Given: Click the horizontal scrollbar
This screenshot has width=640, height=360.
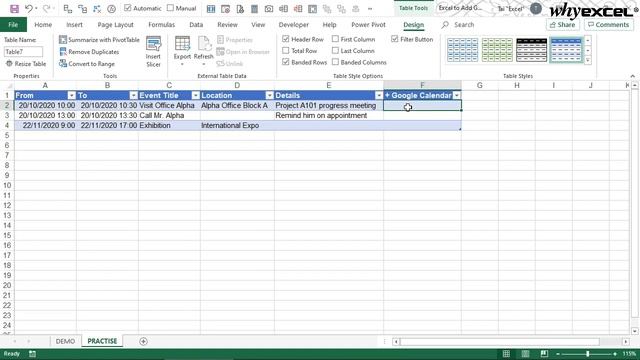Looking at the screenshot, I should click(x=500, y=341).
